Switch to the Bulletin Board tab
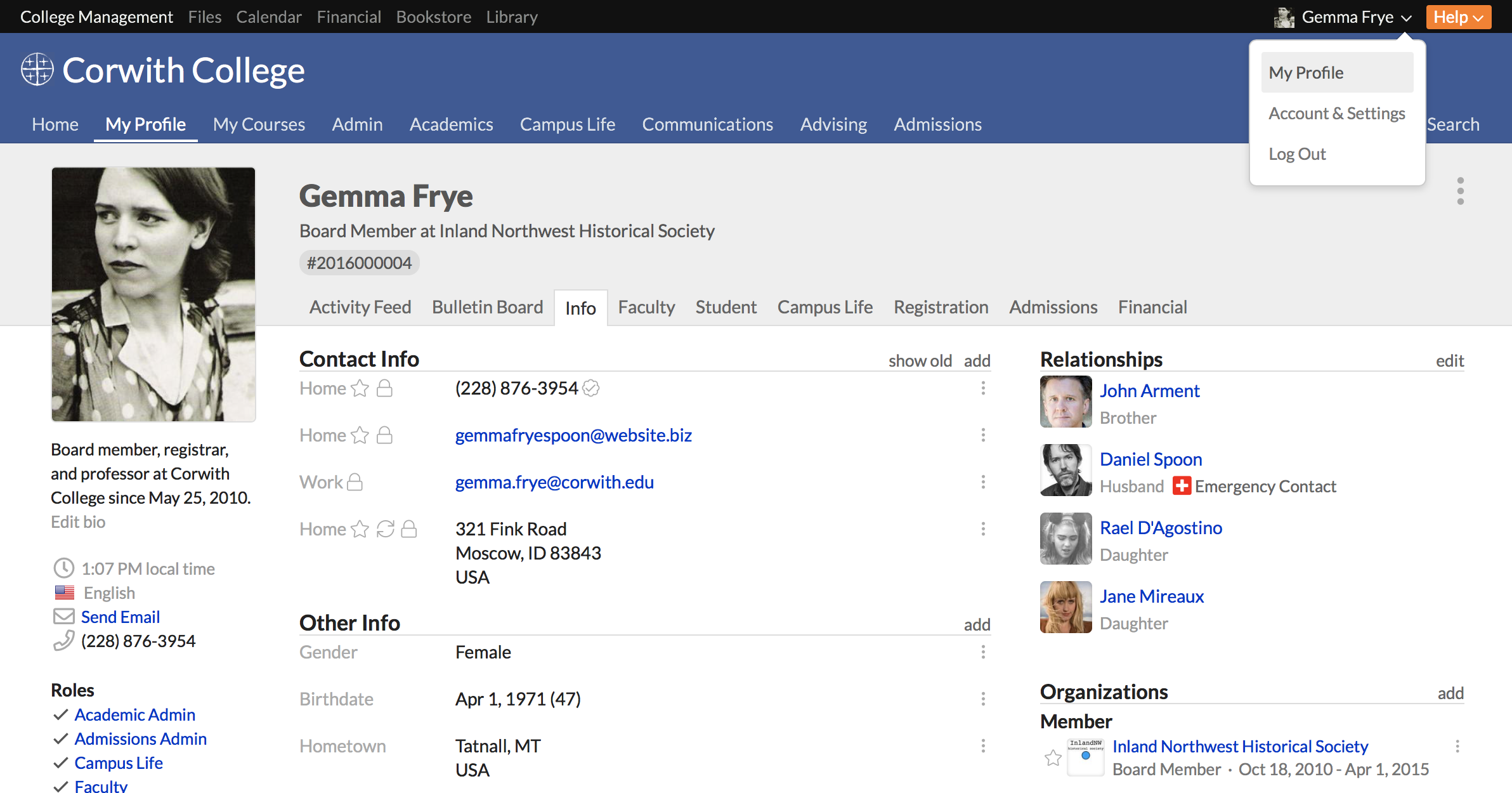 click(x=487, y=307)
